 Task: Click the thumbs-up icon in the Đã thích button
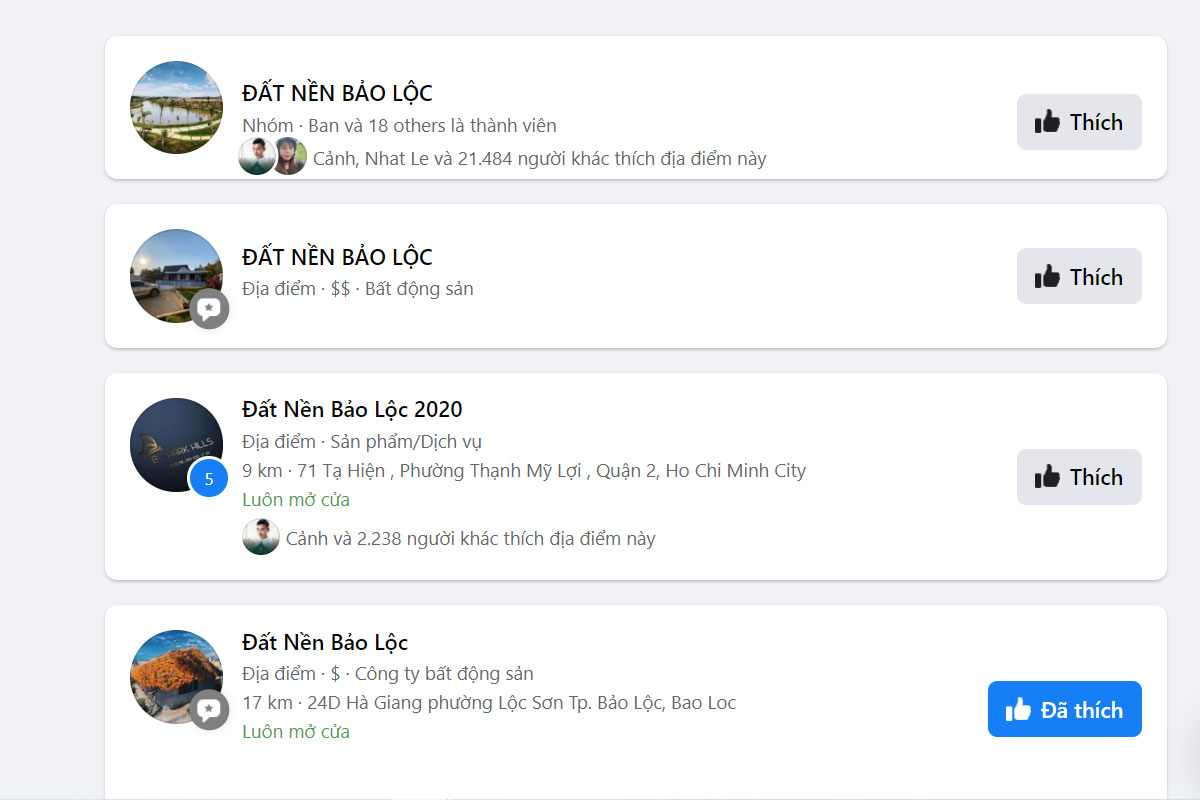1018,709
